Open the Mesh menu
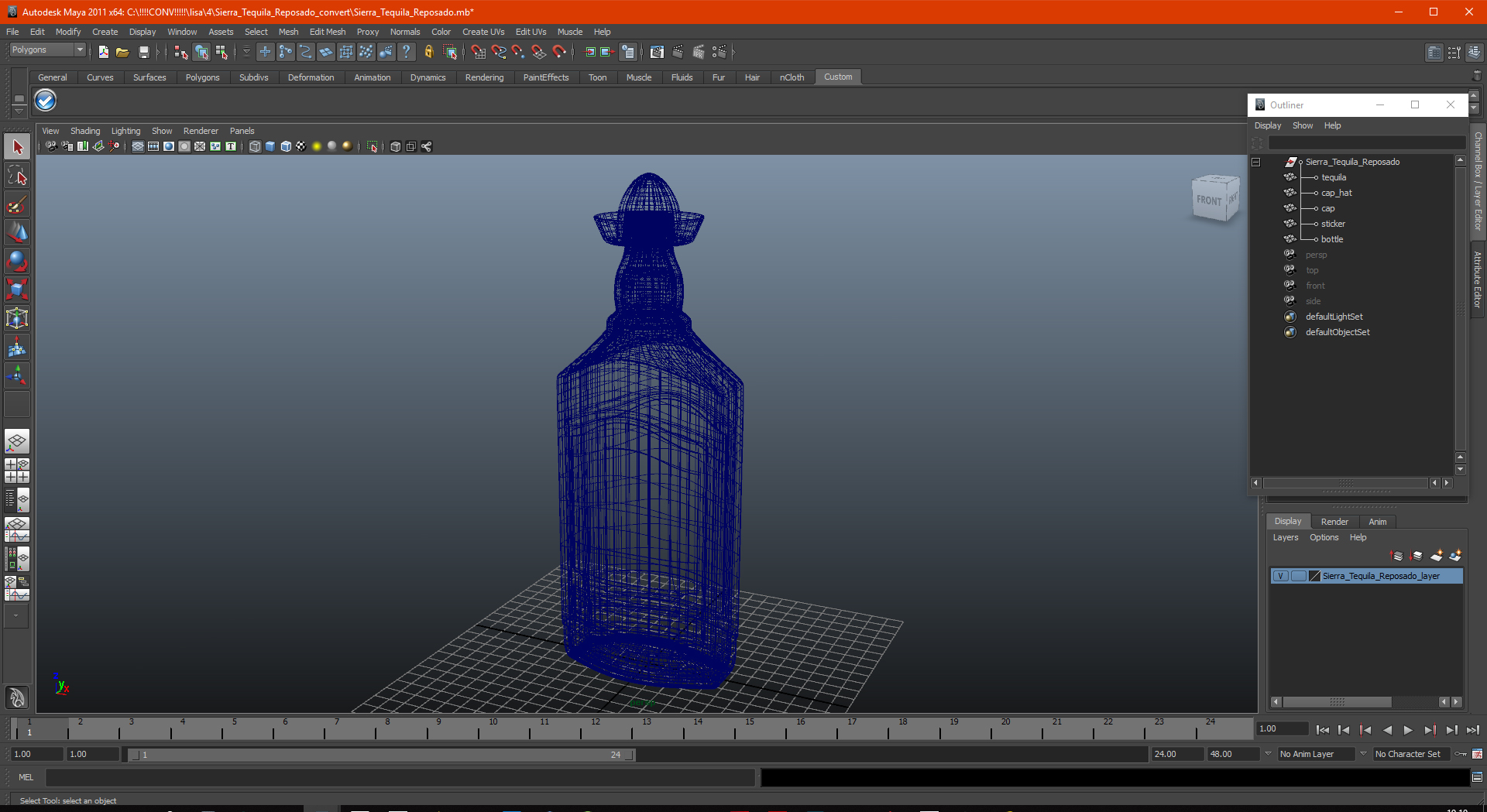This screenshot has height=812, width=1487. (288, 32)
